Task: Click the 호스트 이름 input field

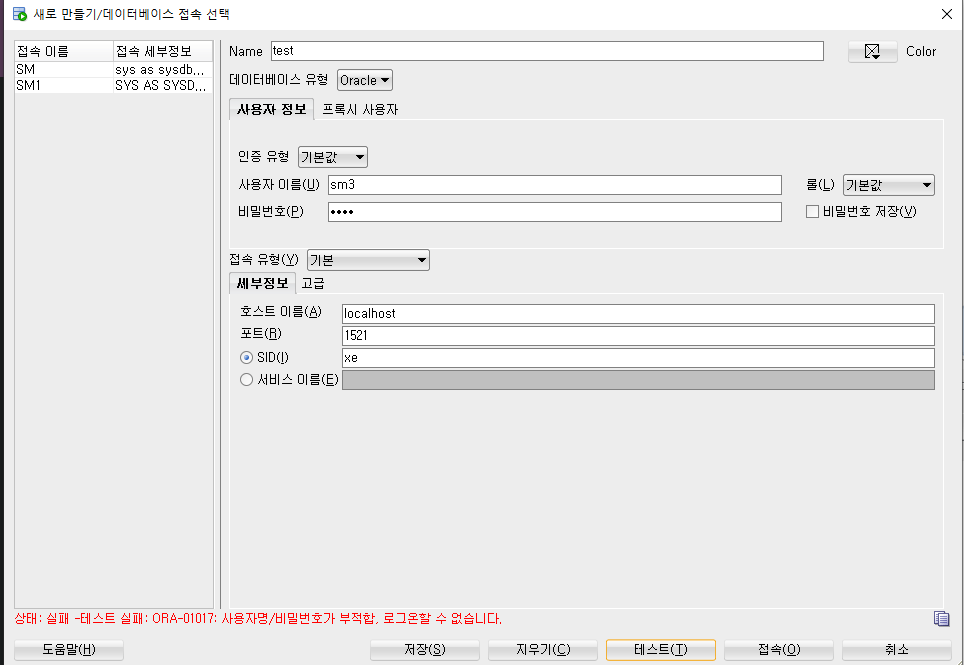Action: (637, 313)
